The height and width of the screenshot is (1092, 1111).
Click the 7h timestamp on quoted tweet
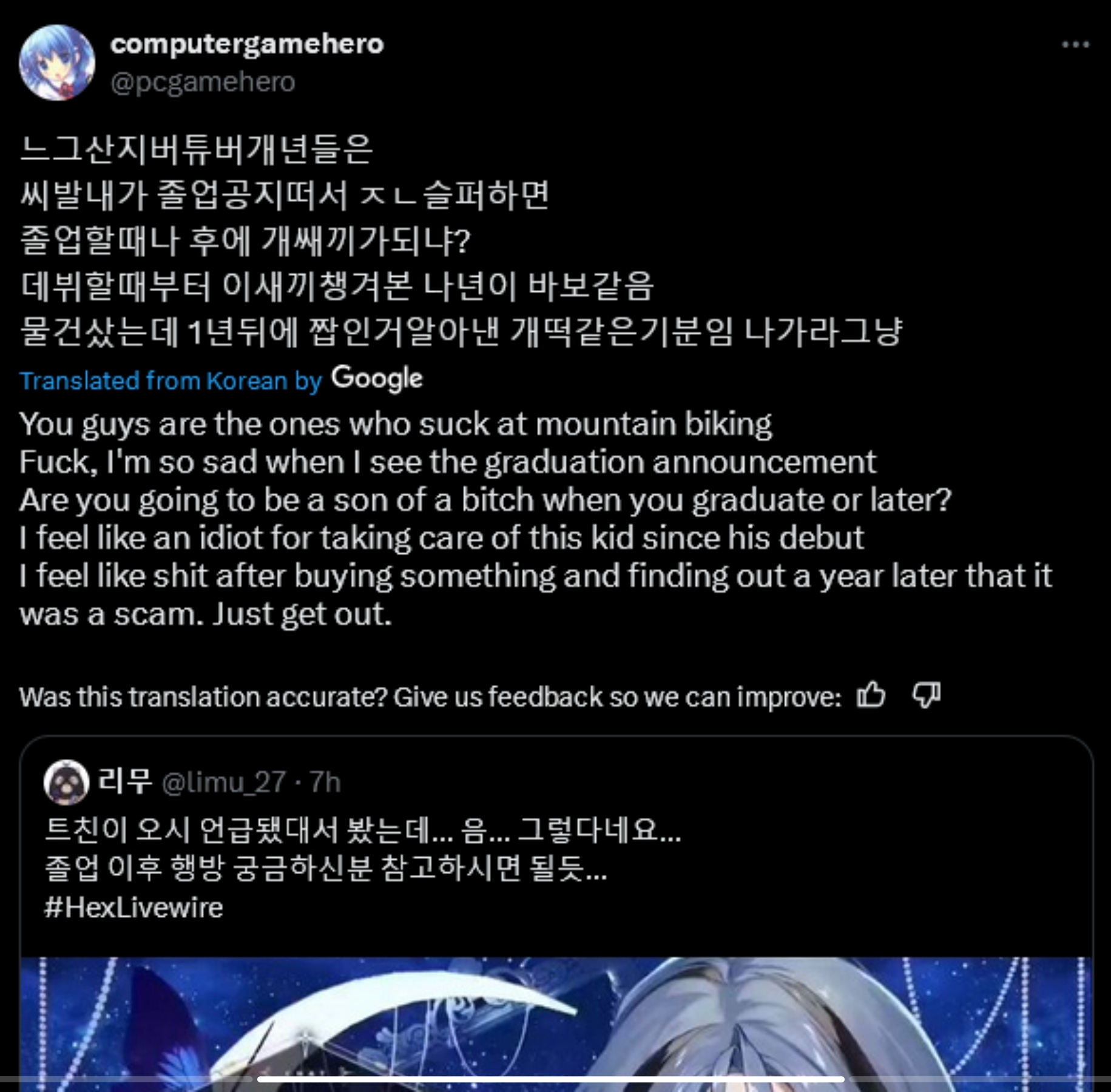[x=325, y=782]
